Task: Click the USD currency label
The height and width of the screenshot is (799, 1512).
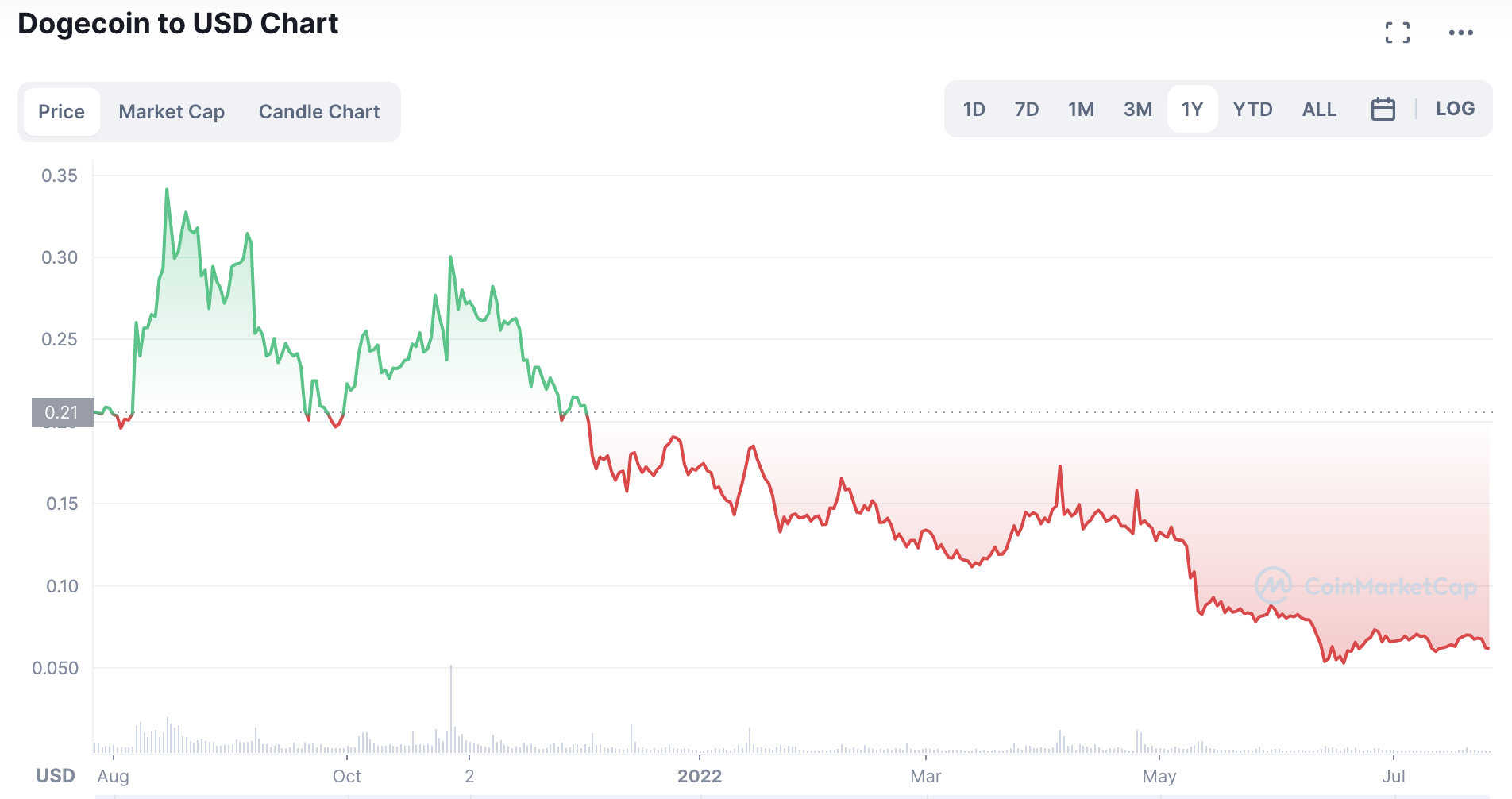Action: pyautogui.click(x=56, y=776)
